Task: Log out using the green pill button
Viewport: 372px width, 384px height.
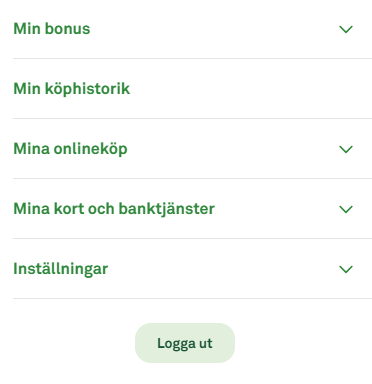Action: click(185, 343)
